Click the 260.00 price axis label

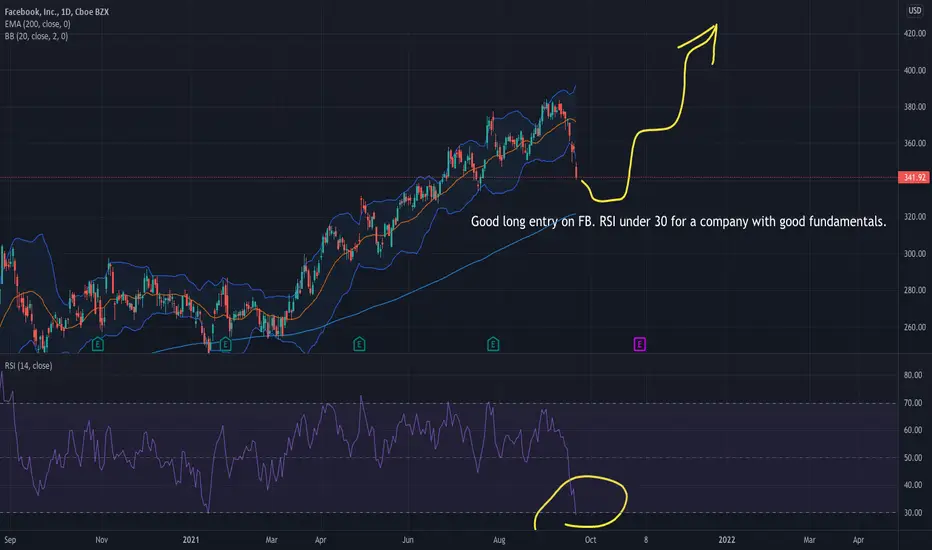tap(914, 327)
